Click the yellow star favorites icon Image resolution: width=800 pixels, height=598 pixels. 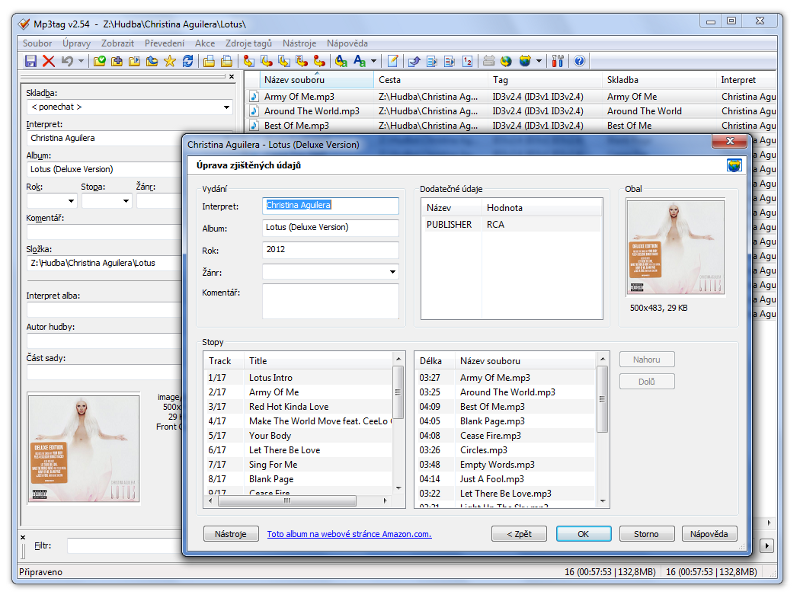(170, 61)
